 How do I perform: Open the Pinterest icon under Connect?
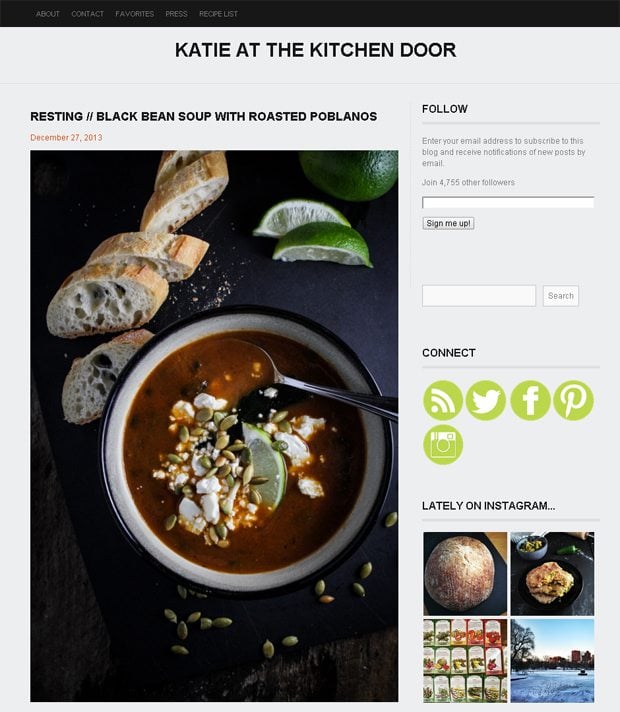pyautogui.click(x=573, y=400)
